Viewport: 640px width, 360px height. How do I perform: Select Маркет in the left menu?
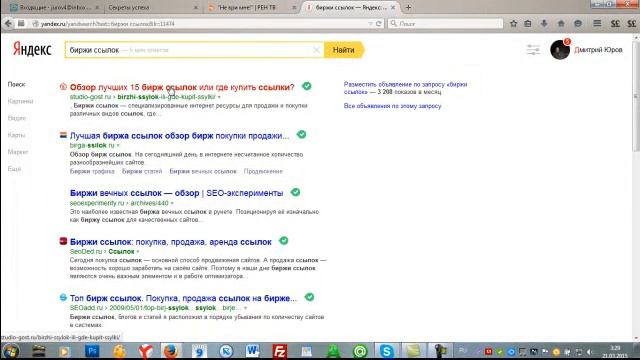[x=18, y=152]
